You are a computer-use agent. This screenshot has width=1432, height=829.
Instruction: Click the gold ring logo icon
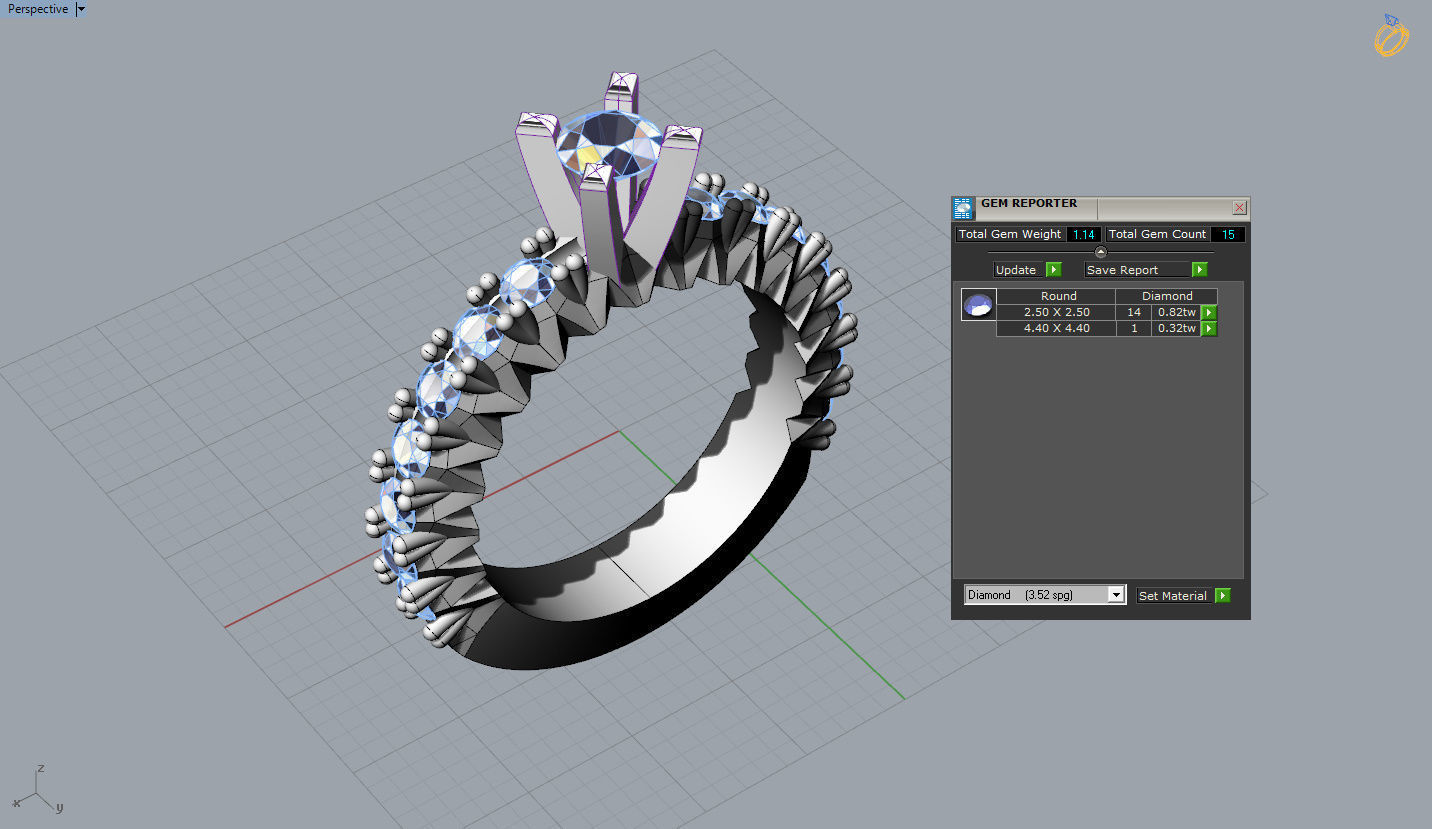tap(1392, 35)
